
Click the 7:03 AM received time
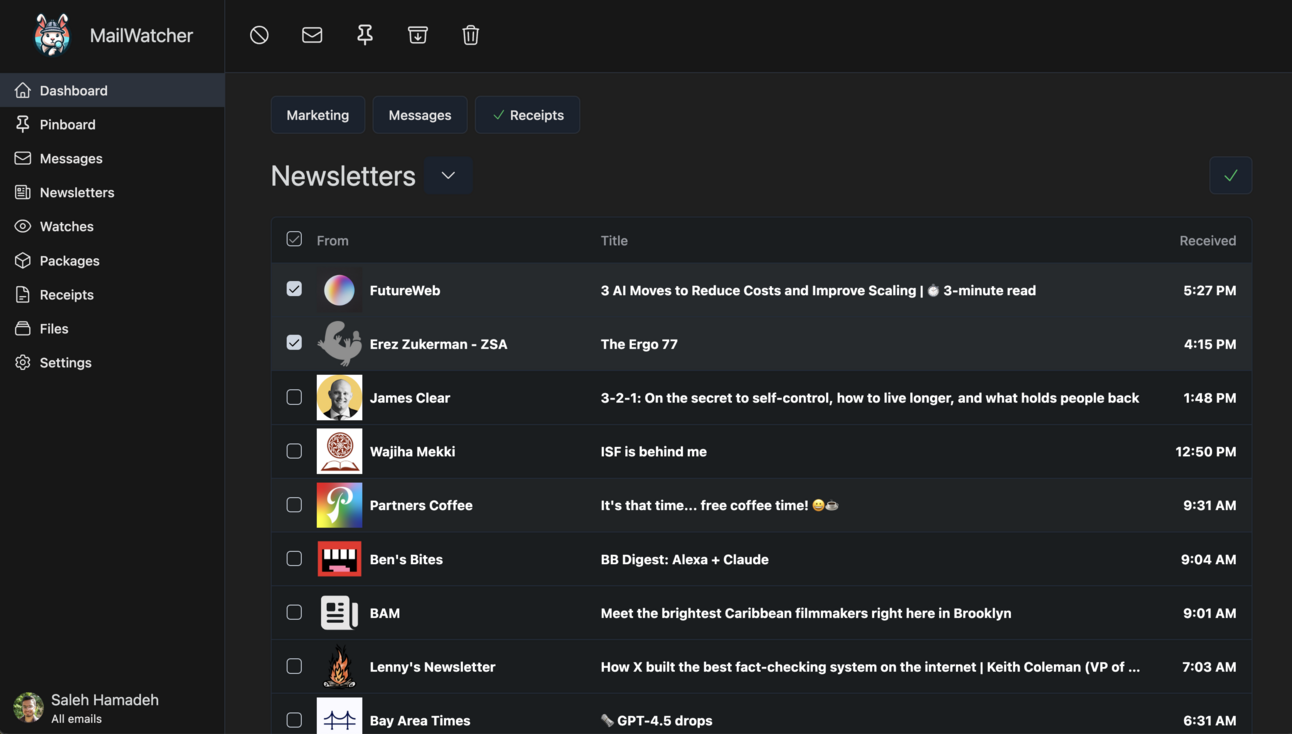tap(1209, 667)
